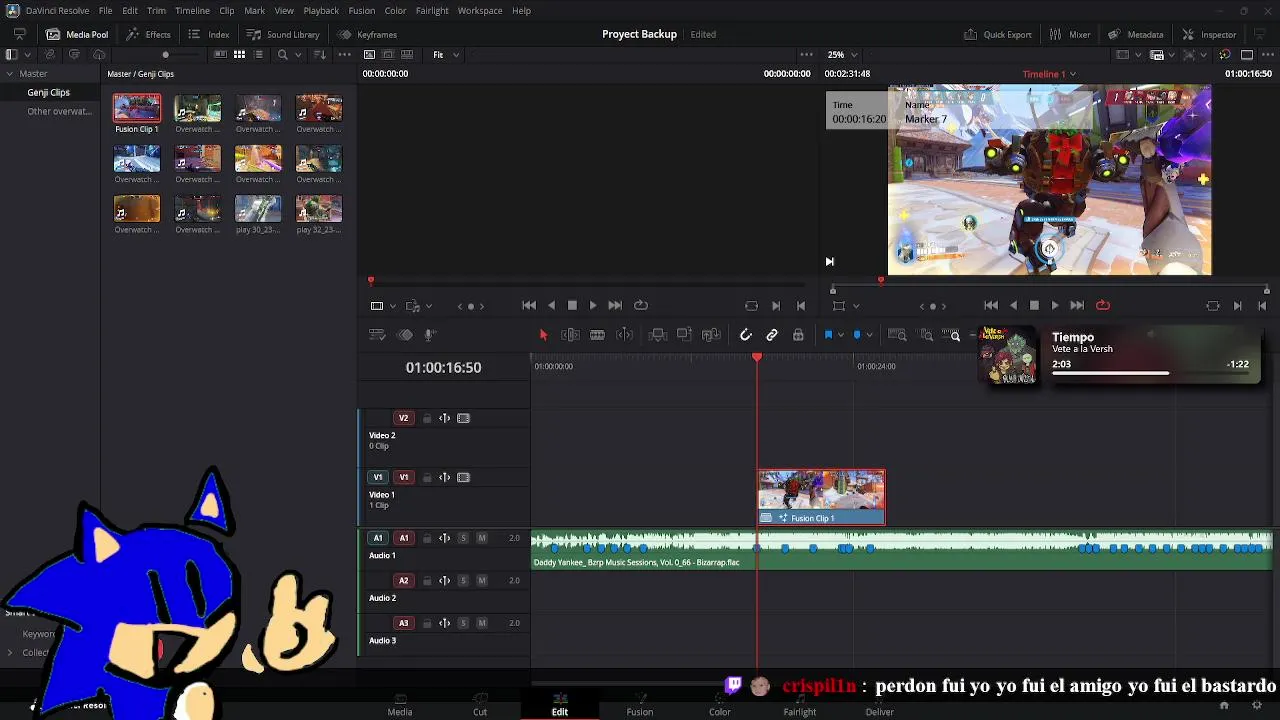The image size is (1280, 720).
Task: Open the Index panel
Action: (x=209, y=34)
